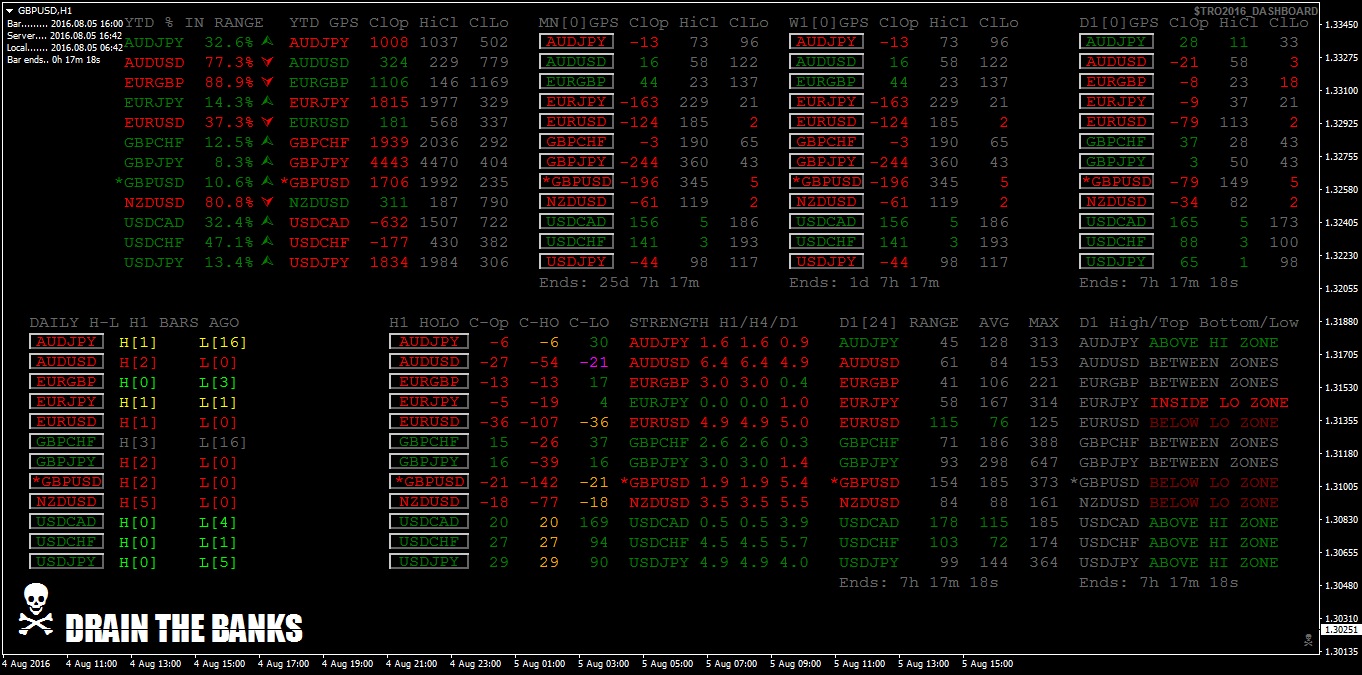This screenshot has height=675, width=1362.
Task: Open the EURJPY button in the W1[0]GPS panel
Action: 826,102
